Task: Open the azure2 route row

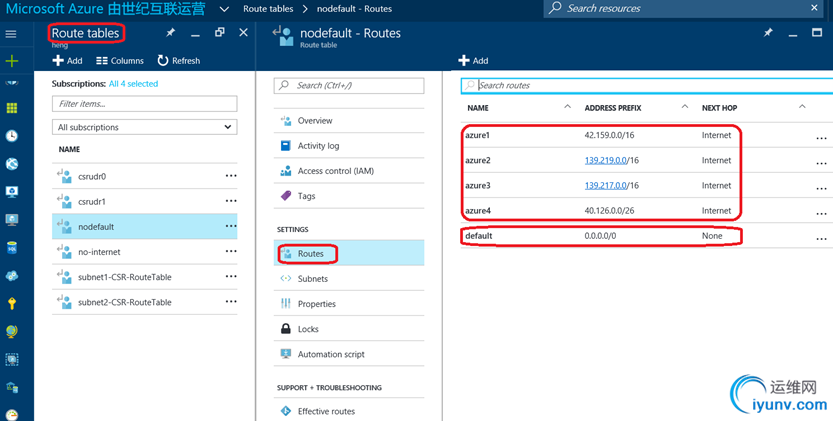Action: coord(647,160)
